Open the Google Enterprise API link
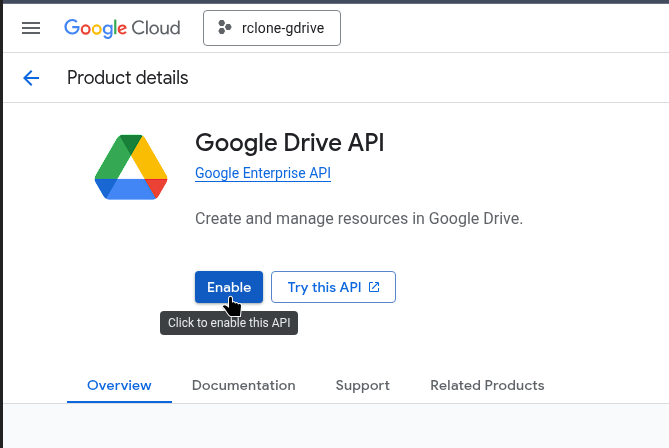 pyautogui.click(x=262, y=173)
